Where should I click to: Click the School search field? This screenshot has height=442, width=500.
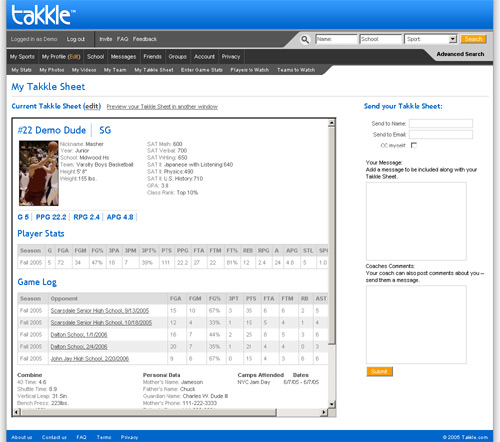pos(381,39)
